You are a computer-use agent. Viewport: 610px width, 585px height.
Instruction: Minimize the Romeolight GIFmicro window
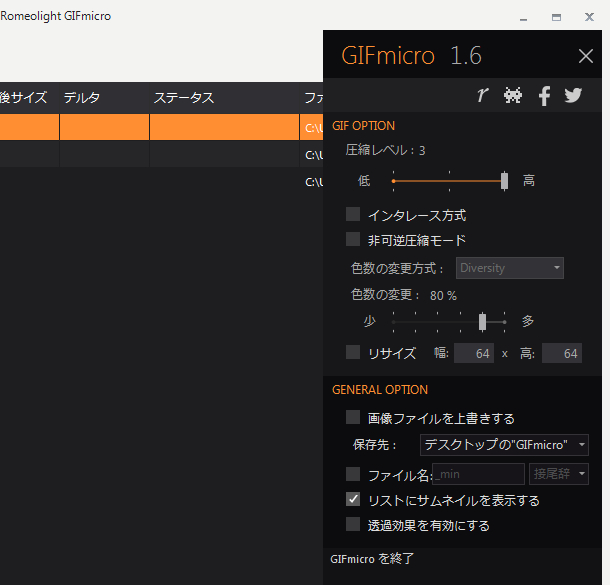coord(524,18)
